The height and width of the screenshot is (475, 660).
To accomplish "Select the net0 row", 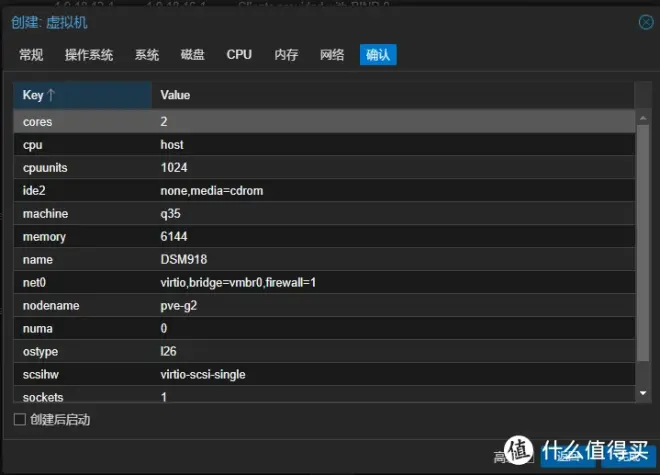I will pos(324,283).
